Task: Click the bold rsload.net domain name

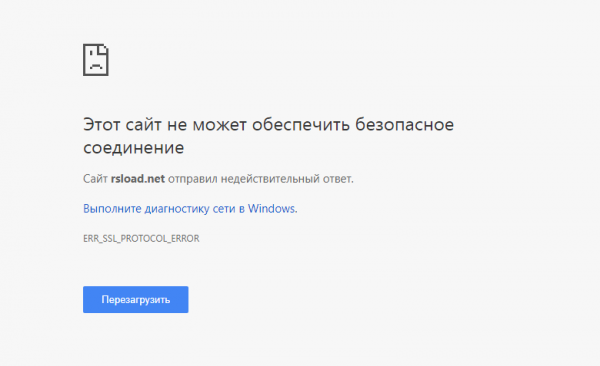Action: 138,179
